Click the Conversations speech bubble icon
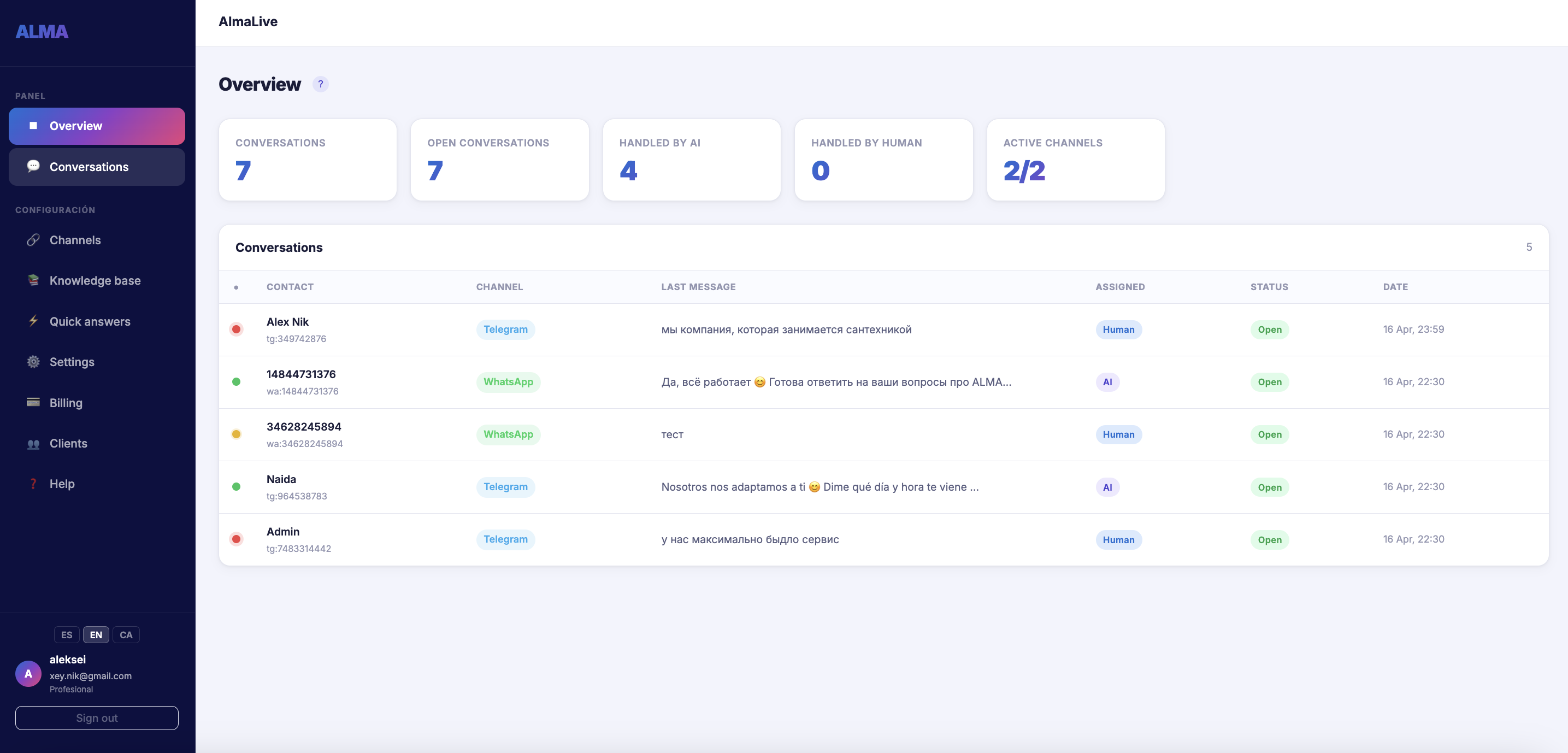 click(33, 166)
